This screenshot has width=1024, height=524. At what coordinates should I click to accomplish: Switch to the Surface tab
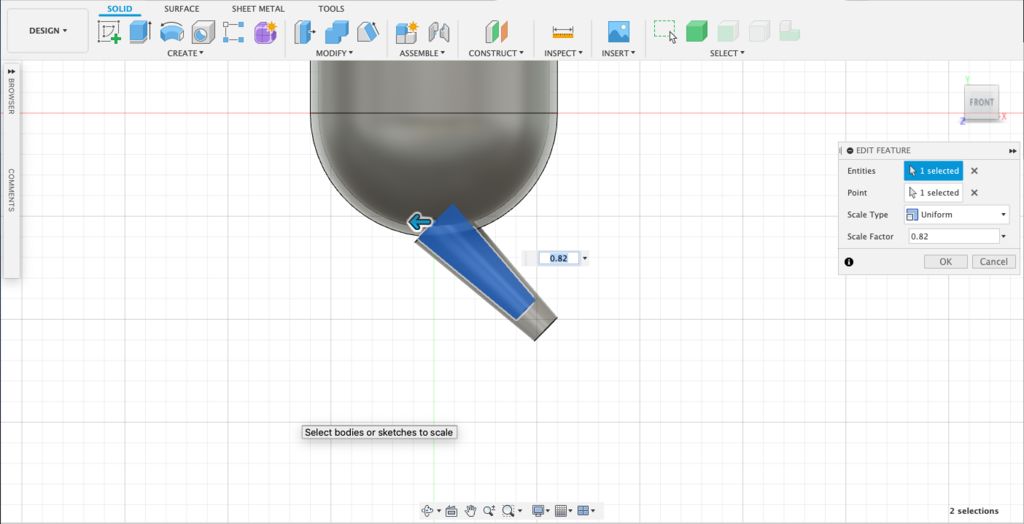click(x=181, y=9)
